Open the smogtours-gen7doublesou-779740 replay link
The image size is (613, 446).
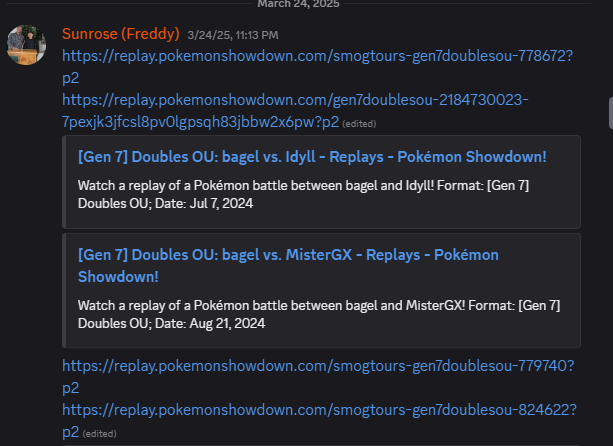[318, 377]
